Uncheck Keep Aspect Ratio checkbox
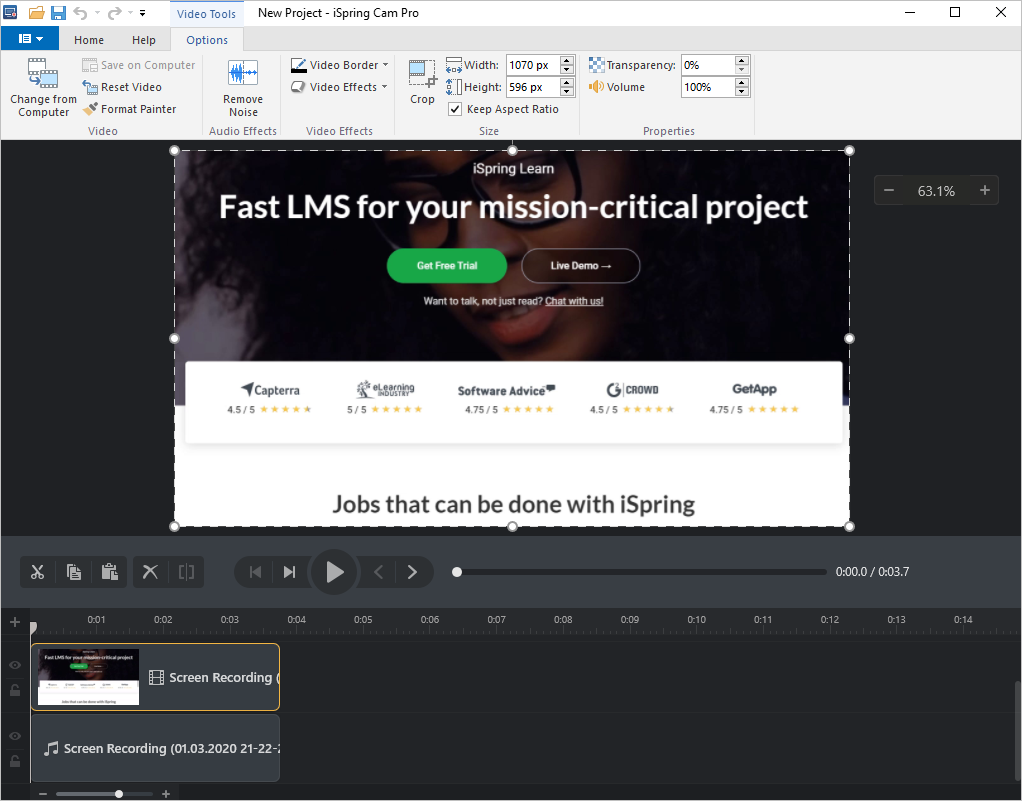This screenshot has height=801, width=1022. pos(455,109)
